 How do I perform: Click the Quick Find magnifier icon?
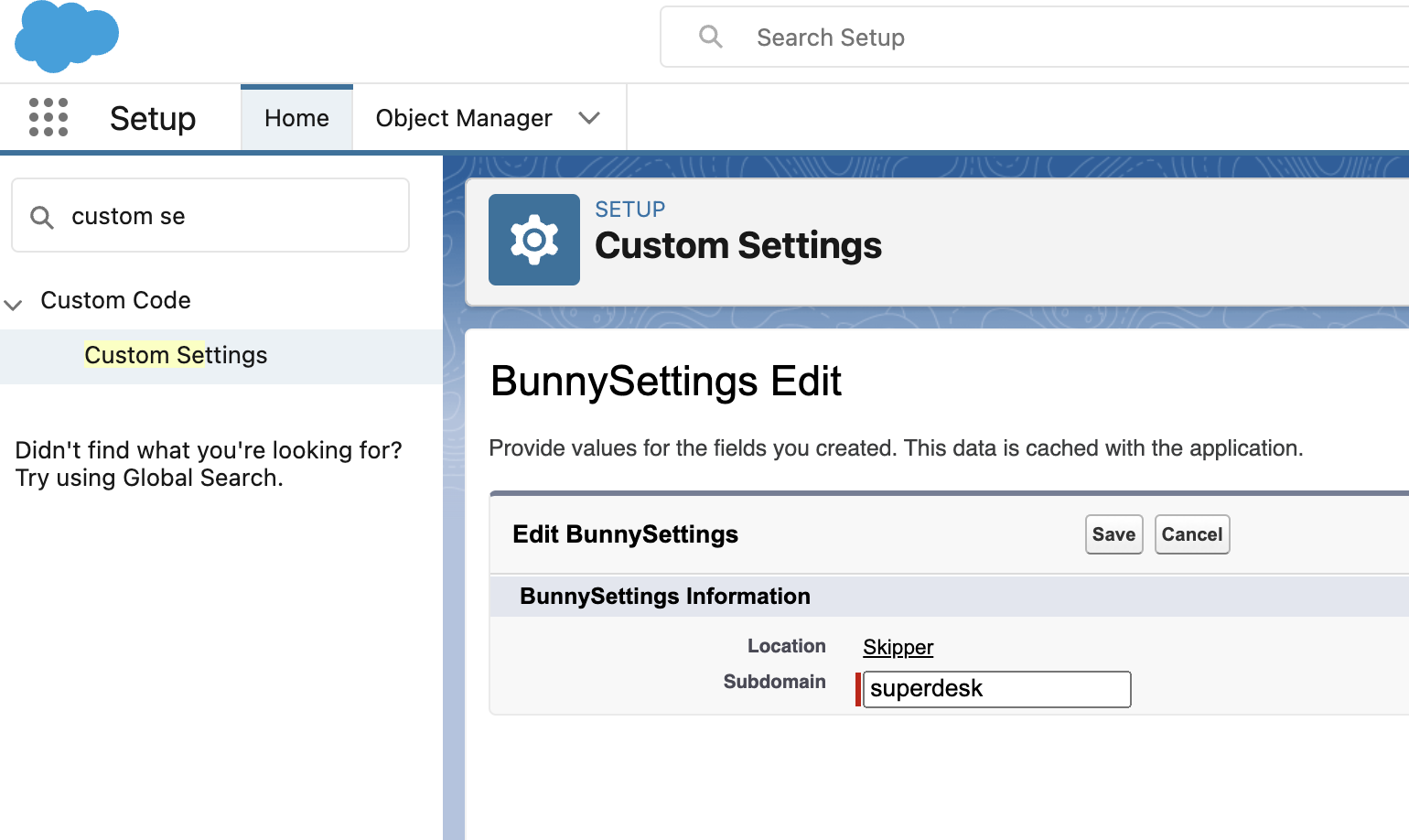pyautogui.click(x=42, y=217)
